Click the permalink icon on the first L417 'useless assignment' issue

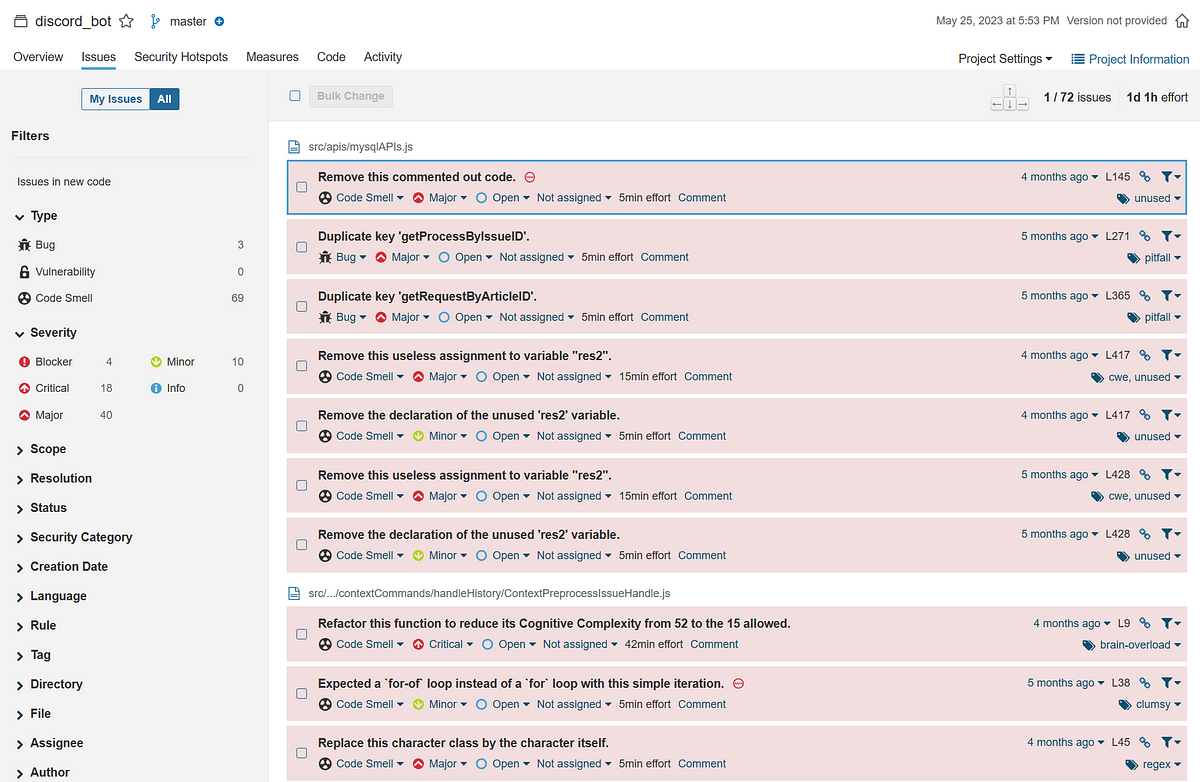(x=1145, y=356)
